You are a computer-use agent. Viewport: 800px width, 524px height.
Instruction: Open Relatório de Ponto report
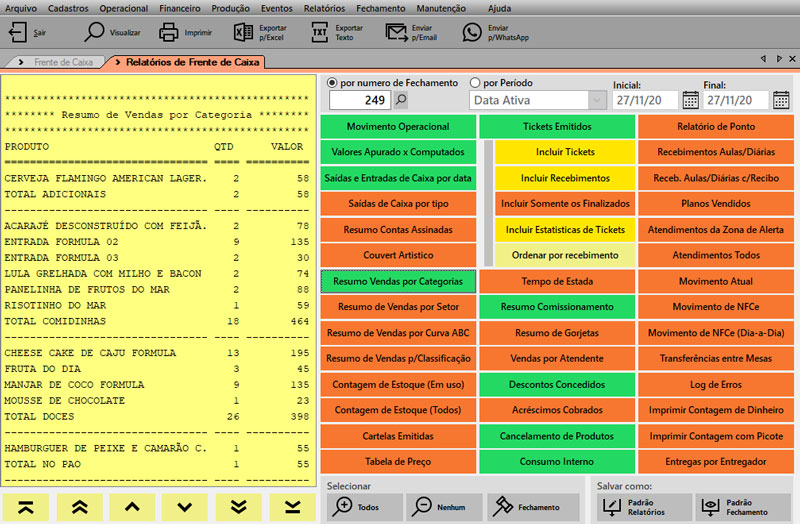pos(716,127)
